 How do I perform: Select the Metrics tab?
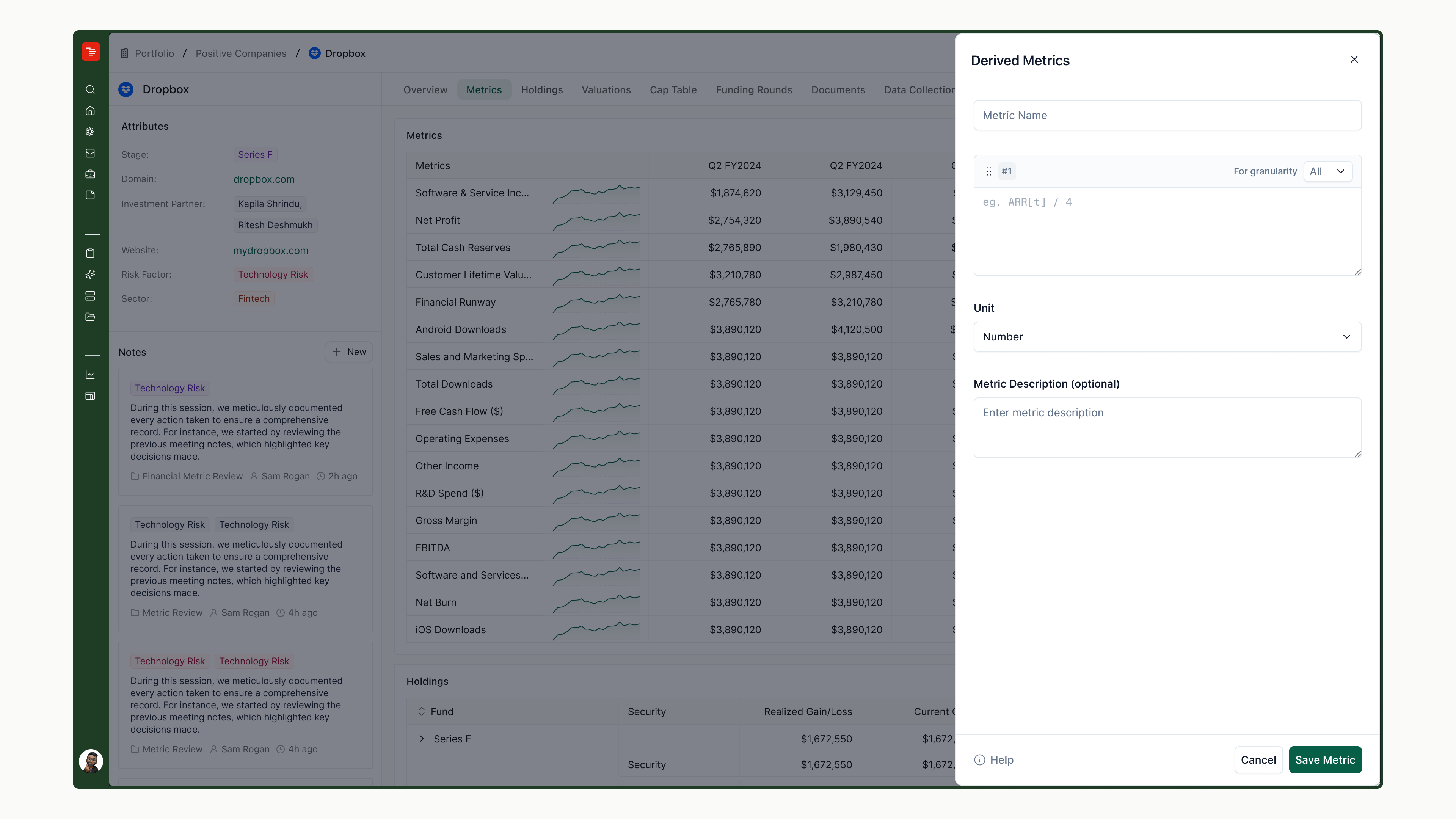click(484, 90)
